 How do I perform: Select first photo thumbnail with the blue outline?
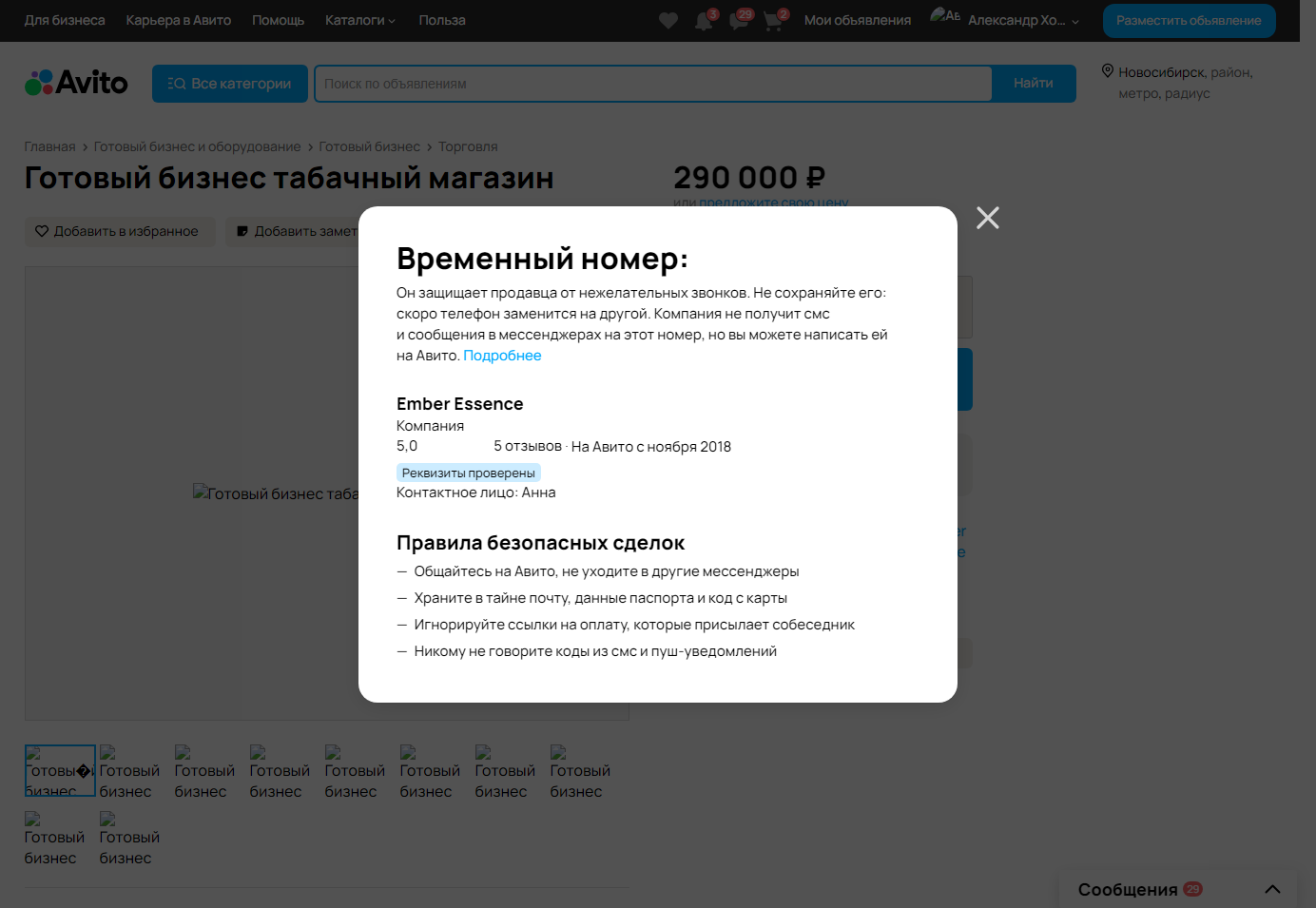60,770
